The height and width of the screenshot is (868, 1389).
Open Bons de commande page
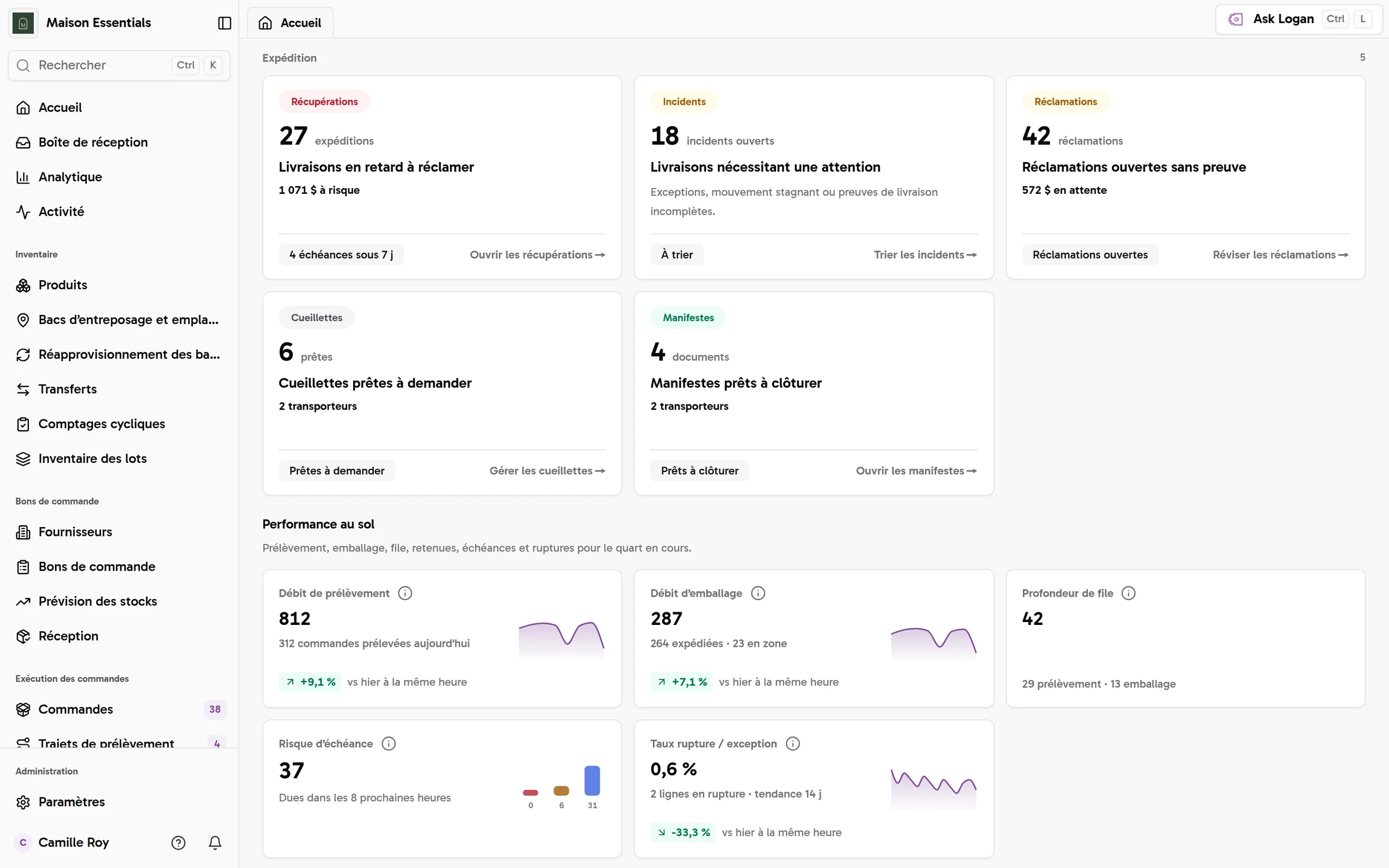click(119, 567)
